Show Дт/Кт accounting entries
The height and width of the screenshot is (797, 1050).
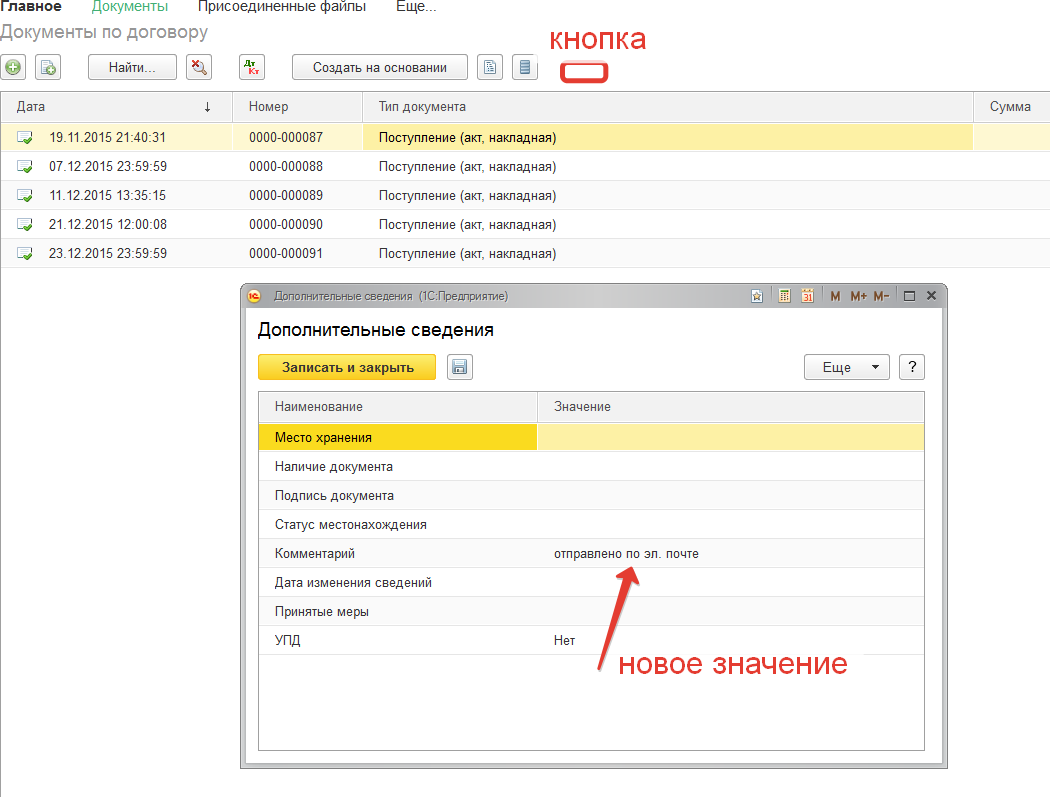(x=252, y=67)
